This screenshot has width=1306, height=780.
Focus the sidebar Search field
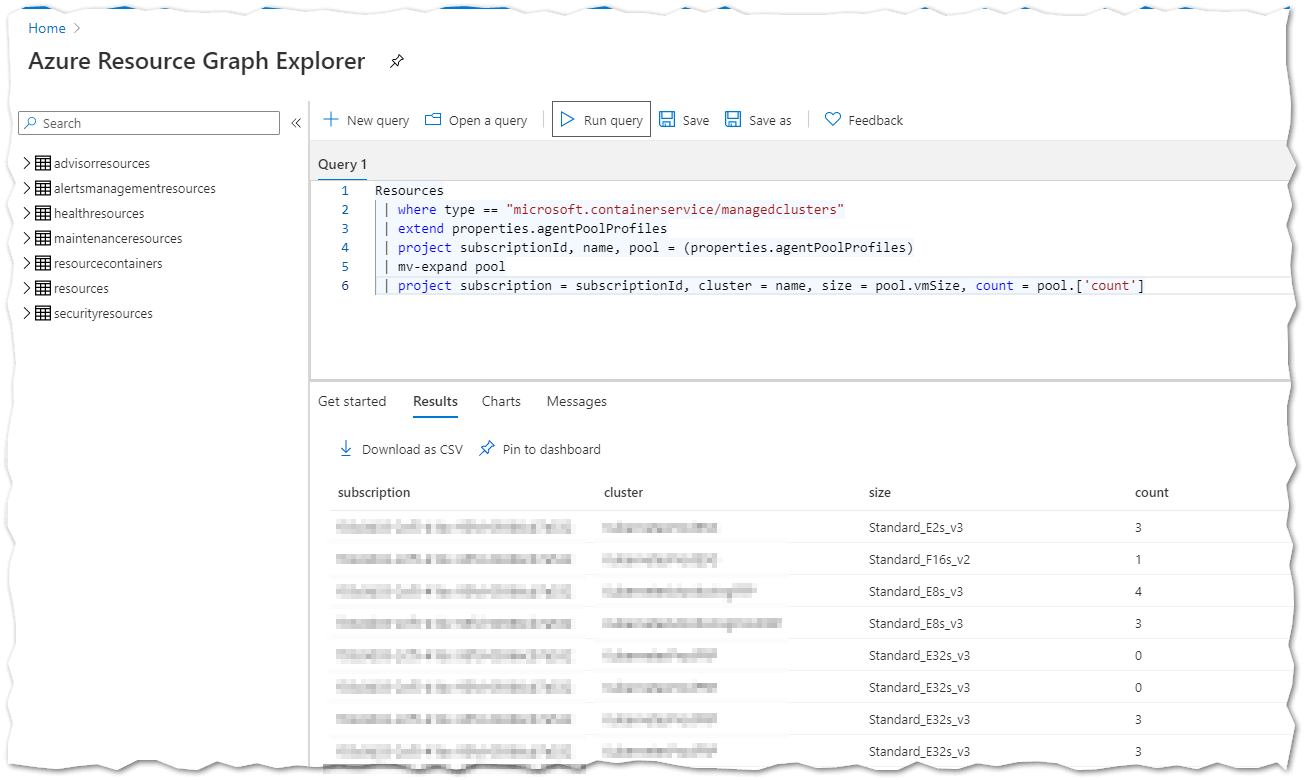coord(149,123)
